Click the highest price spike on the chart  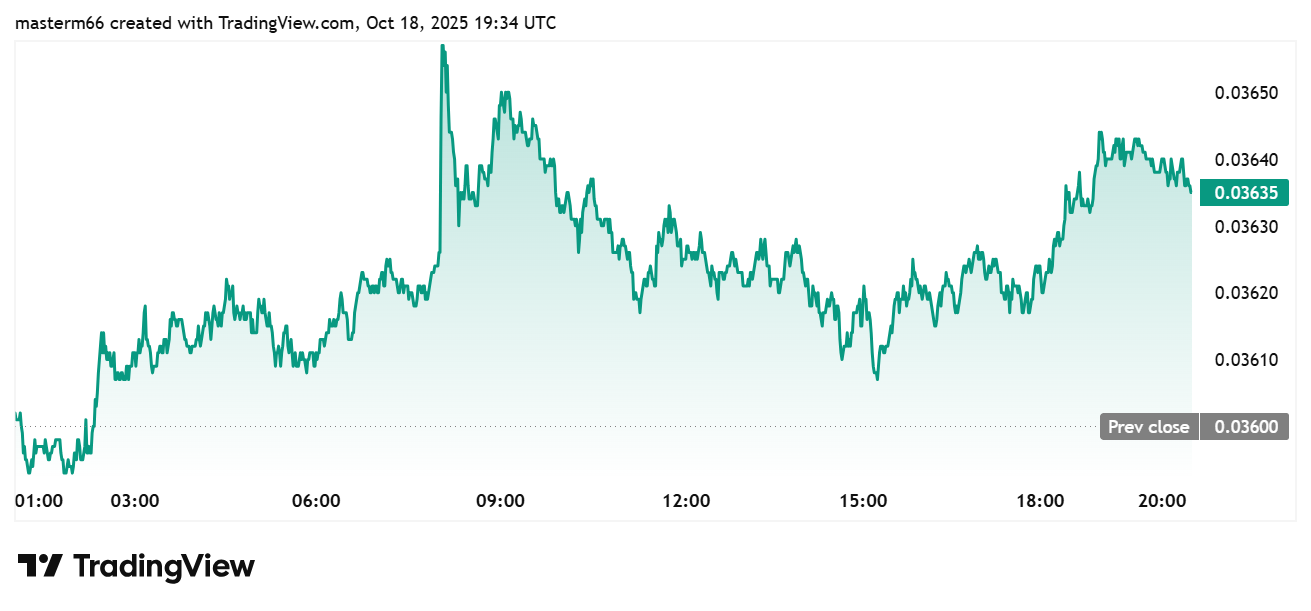click(442, 46)
